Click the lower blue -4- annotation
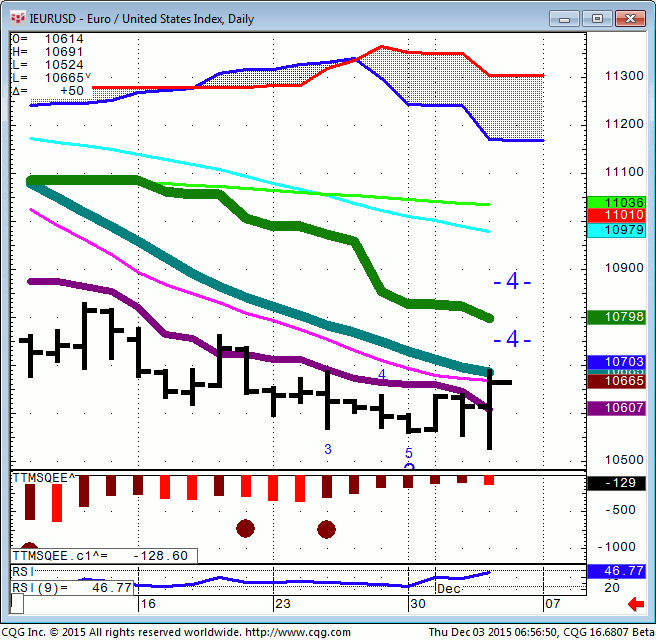The width and height of the screenshot is (656, 640). 512,339
